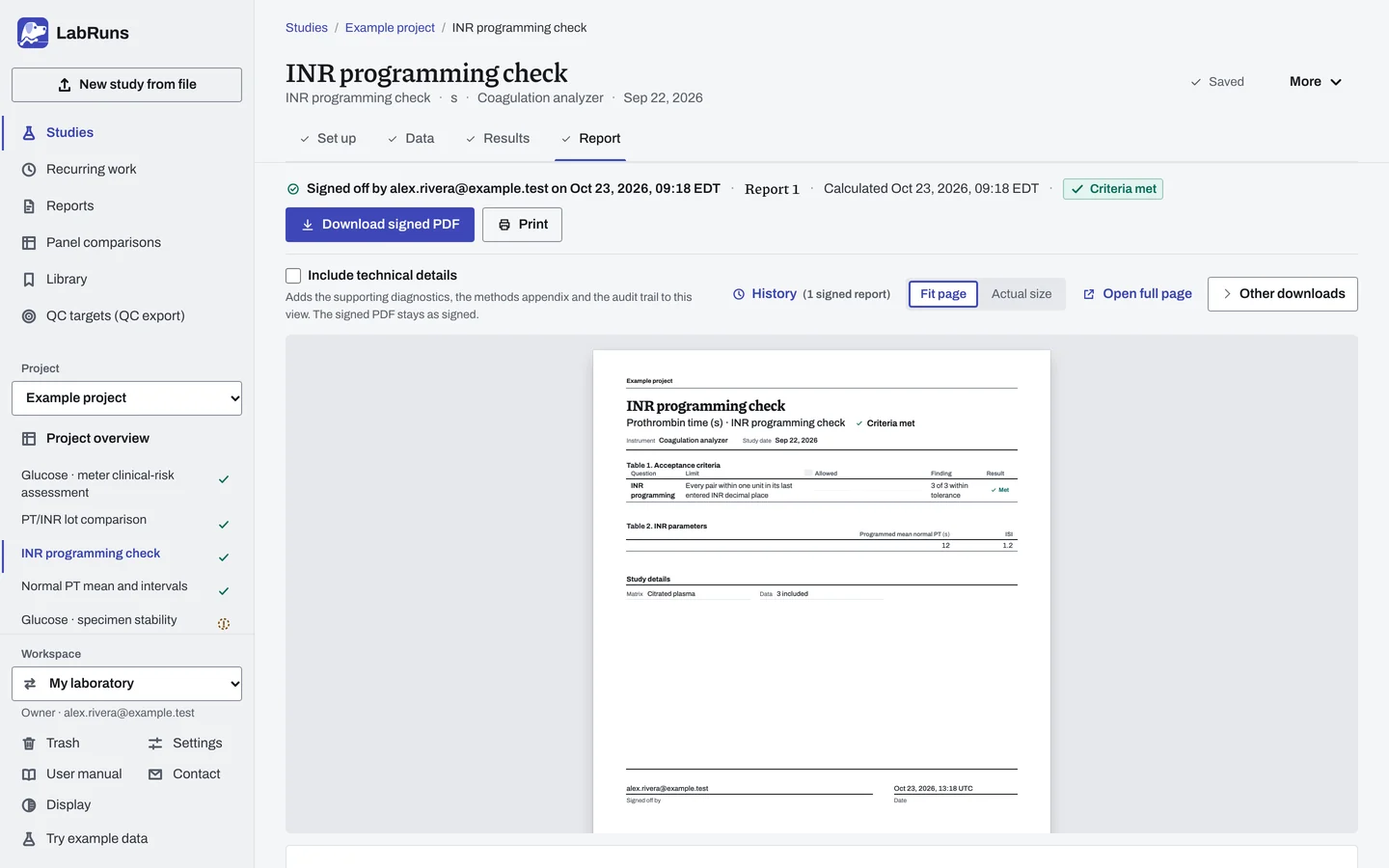
Task: Select the Report tab
Action: pos(591,139)
